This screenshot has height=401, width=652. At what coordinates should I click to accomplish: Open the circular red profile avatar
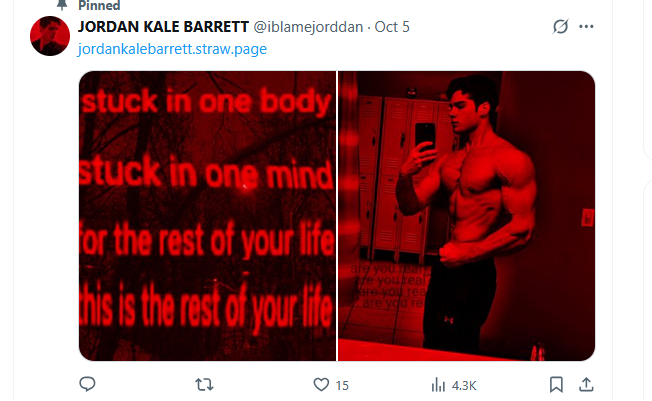pyautogui.click(x=50, y=36)
